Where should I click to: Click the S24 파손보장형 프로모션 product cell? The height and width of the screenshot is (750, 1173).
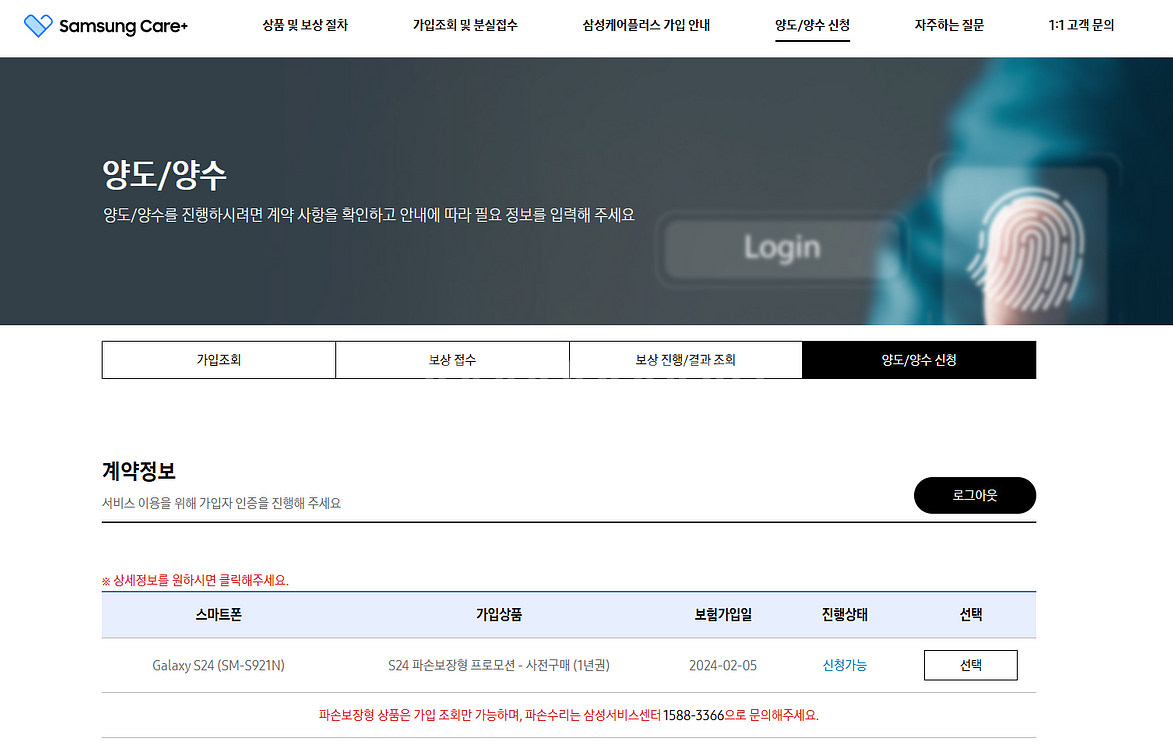499,666
